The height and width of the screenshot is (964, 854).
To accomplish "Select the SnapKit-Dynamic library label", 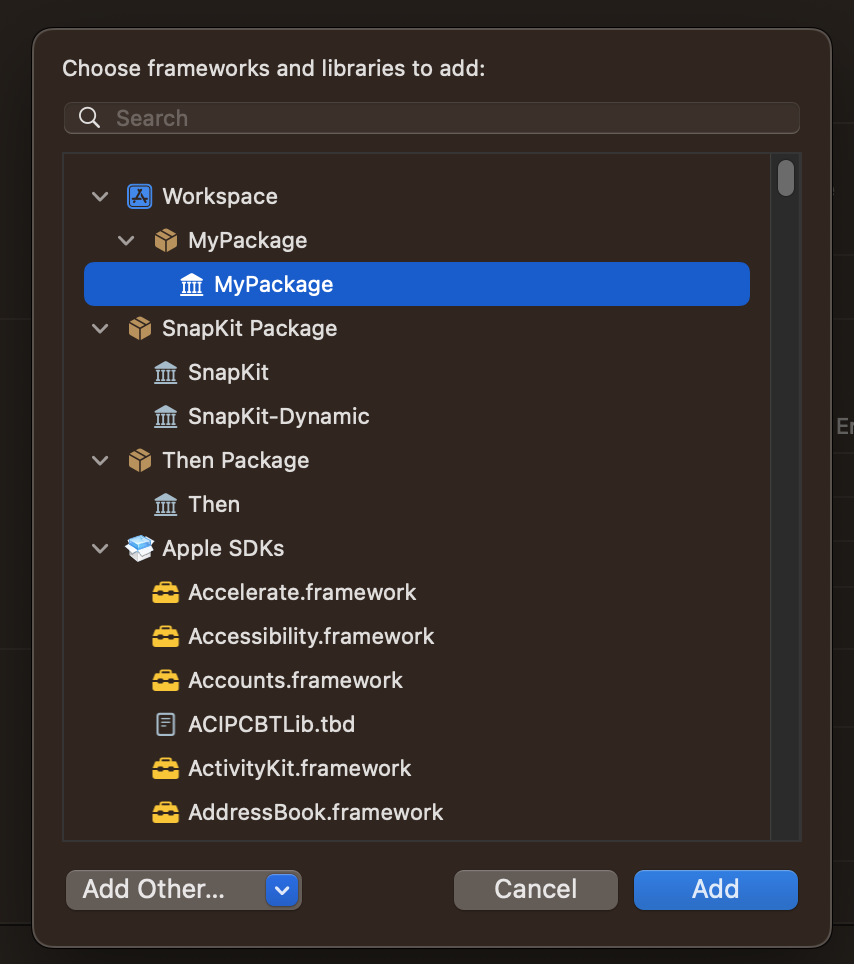I will 279,417.
